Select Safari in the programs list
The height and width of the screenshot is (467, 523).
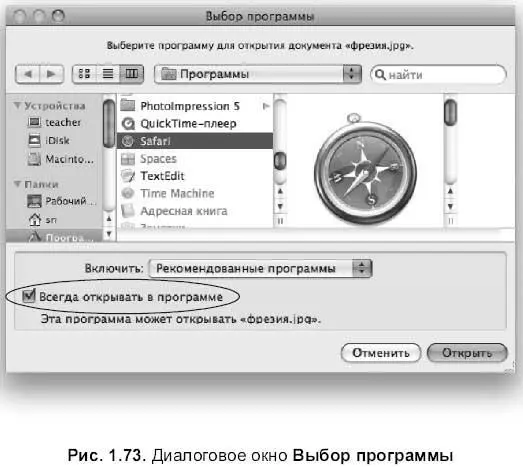194,141
